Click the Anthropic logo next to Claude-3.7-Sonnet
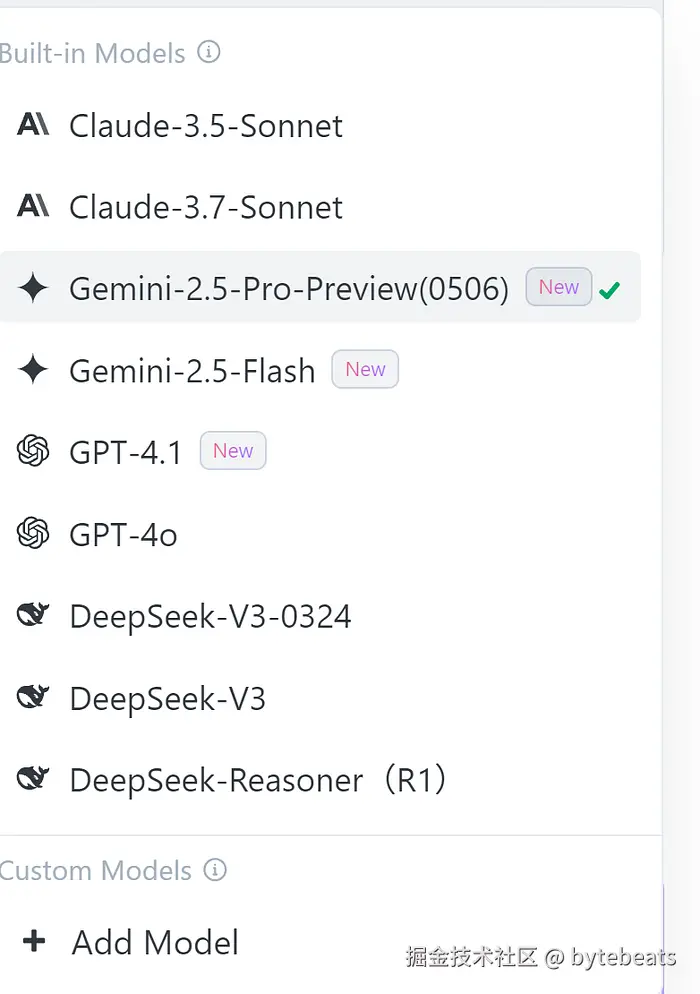The image size is (700, 994). (x=33, y=207)
